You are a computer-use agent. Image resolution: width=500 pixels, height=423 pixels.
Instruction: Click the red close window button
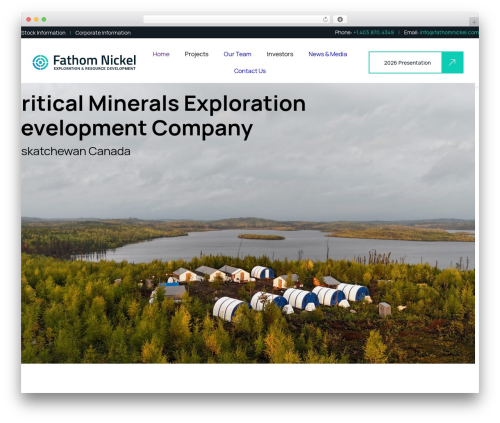click(29, 19)
